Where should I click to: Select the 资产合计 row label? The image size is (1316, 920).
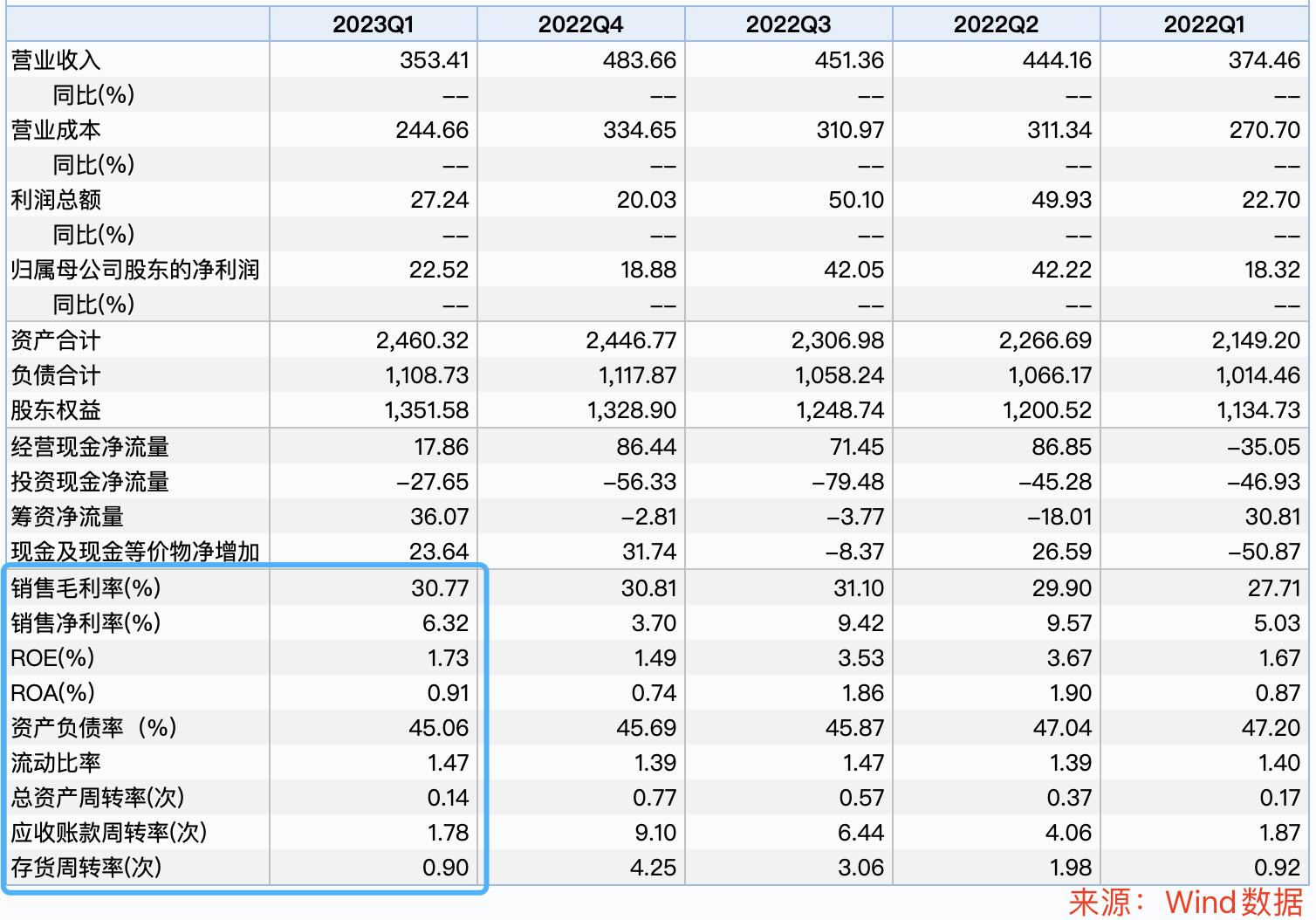point(56,340)
